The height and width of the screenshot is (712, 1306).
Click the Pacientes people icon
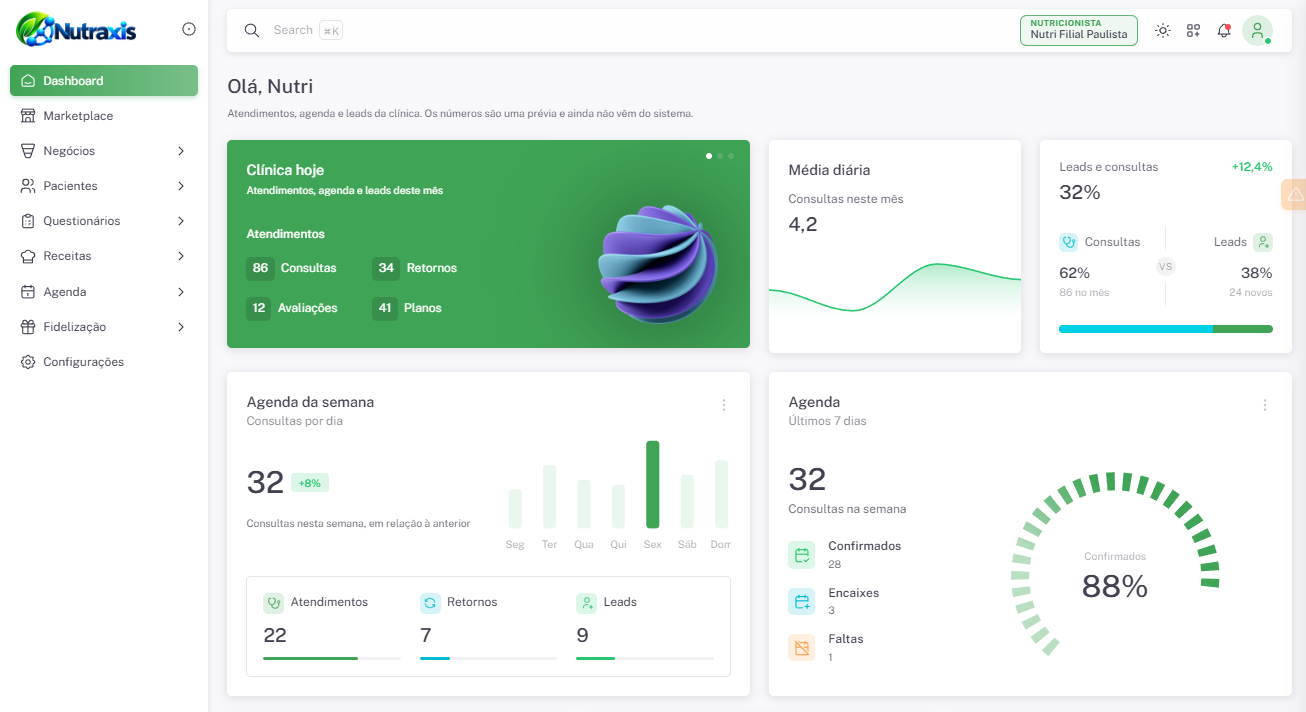point(28,186)
